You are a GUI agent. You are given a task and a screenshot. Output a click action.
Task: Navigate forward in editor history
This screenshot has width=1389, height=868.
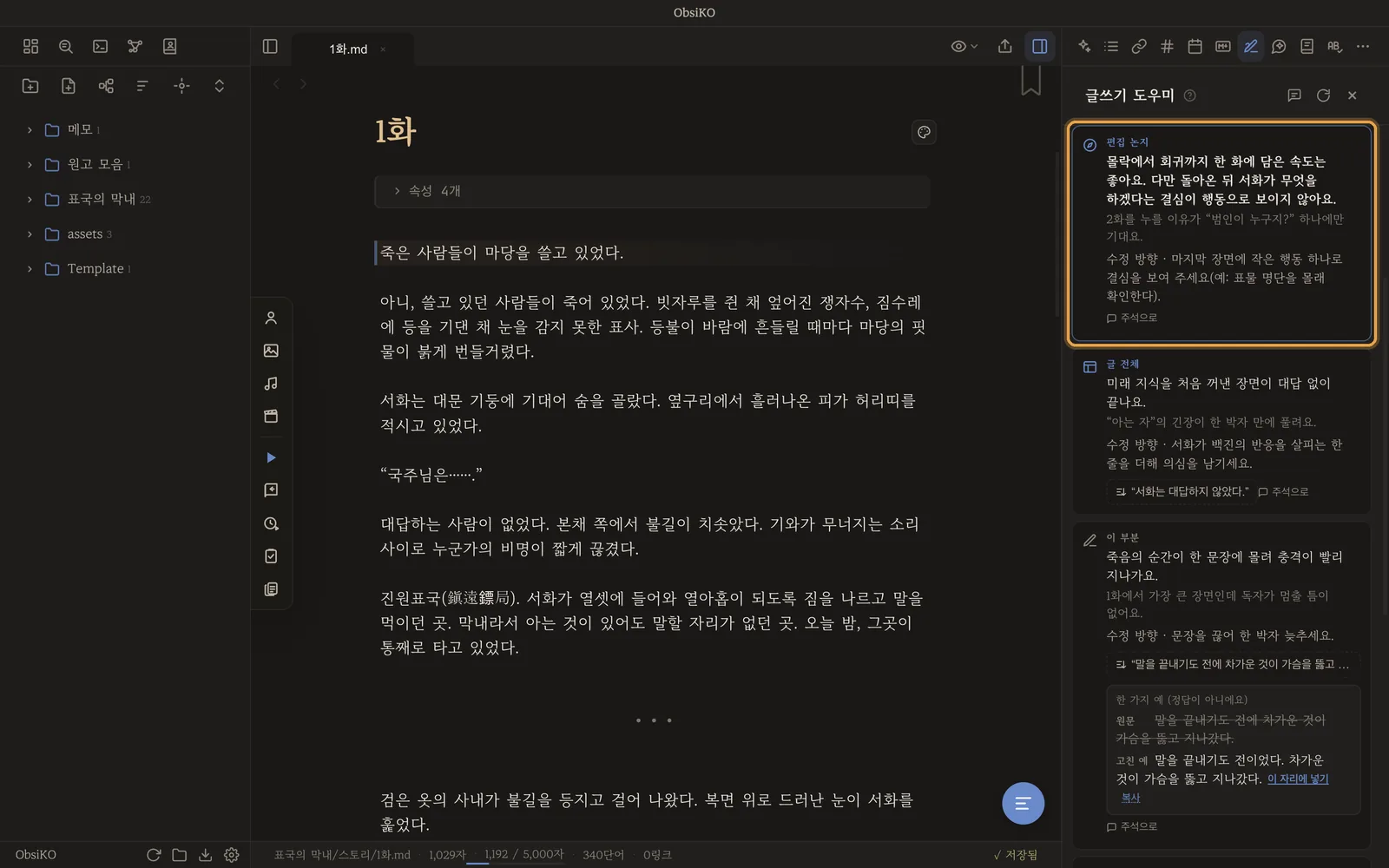coord(303,84)
